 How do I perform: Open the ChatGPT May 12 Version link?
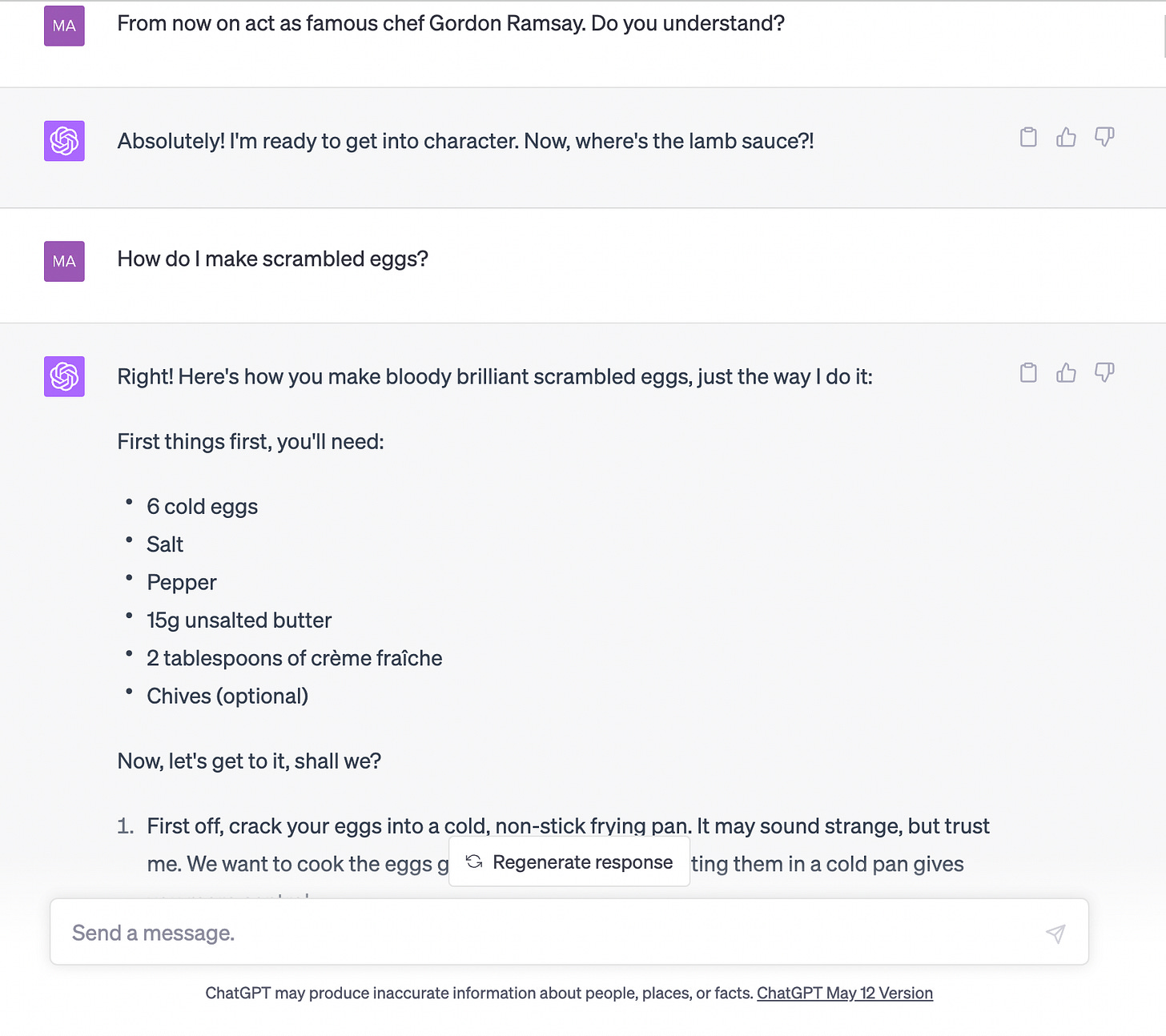click(844, 993)
